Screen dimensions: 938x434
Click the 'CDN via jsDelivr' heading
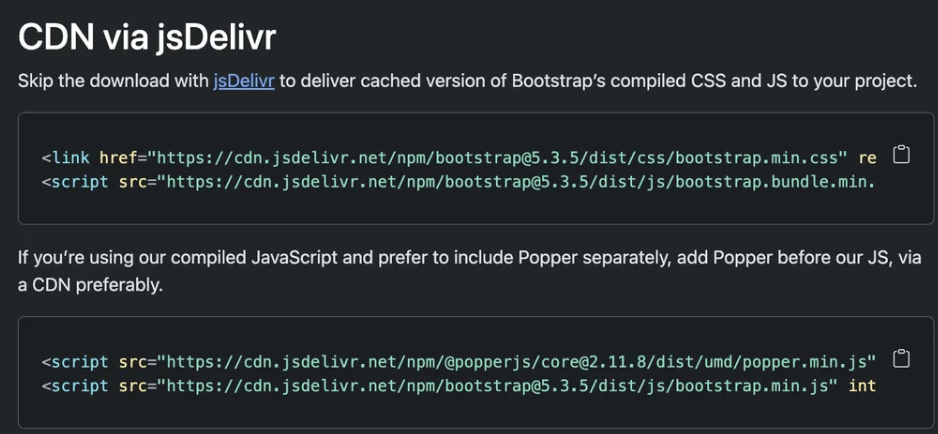point(147,37)
